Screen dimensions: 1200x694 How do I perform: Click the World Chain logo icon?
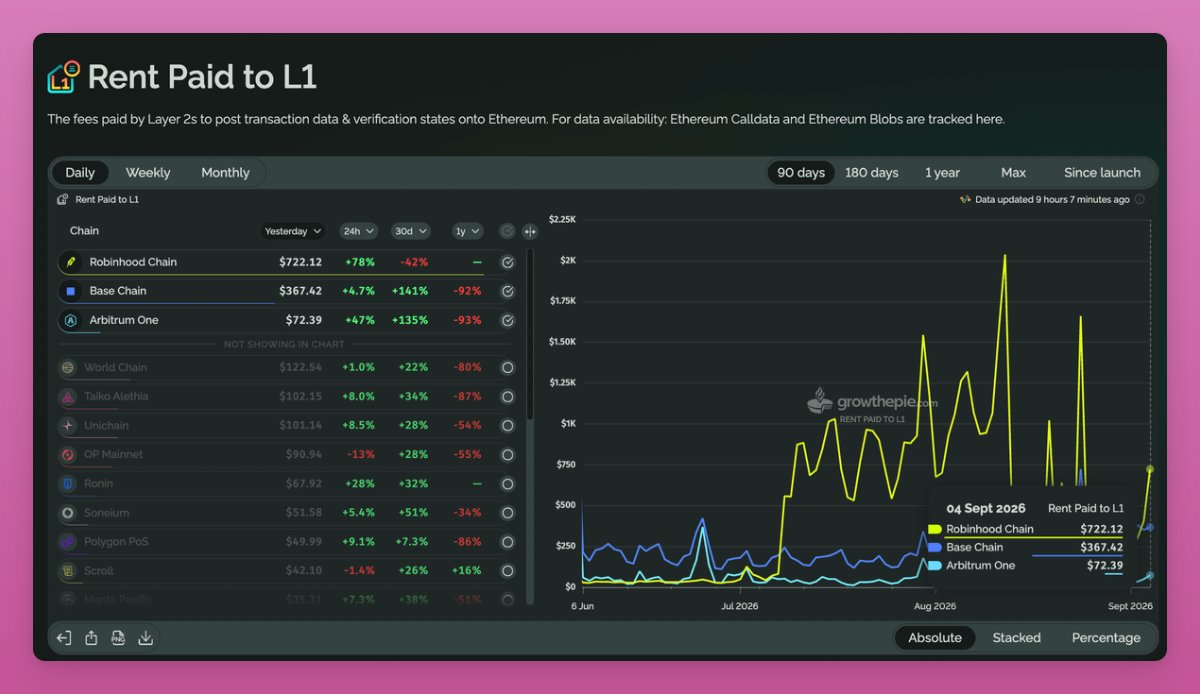click(x=68, y=367)
